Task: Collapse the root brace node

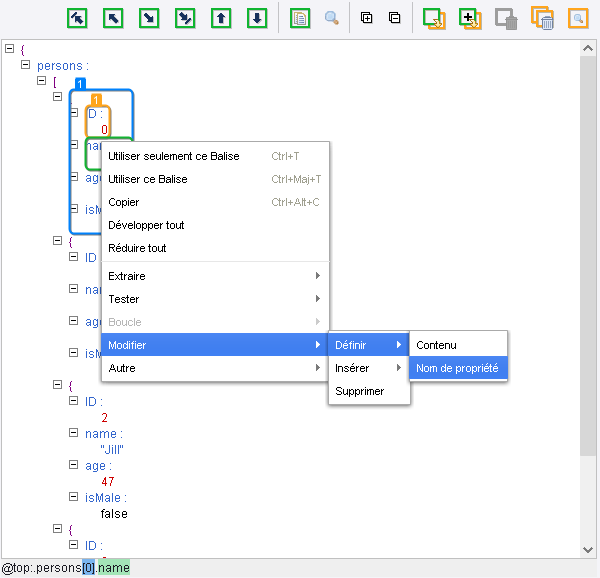Action: click(10, 49)
